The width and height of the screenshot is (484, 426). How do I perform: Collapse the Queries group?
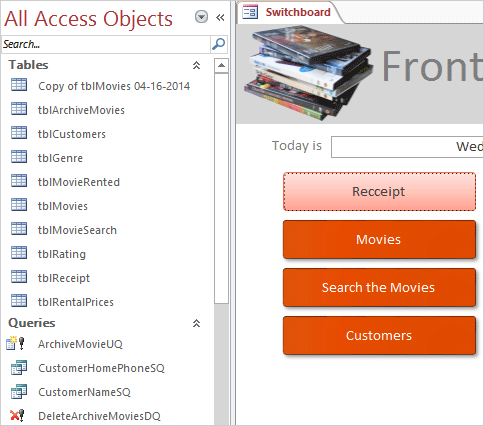point(196,323)
